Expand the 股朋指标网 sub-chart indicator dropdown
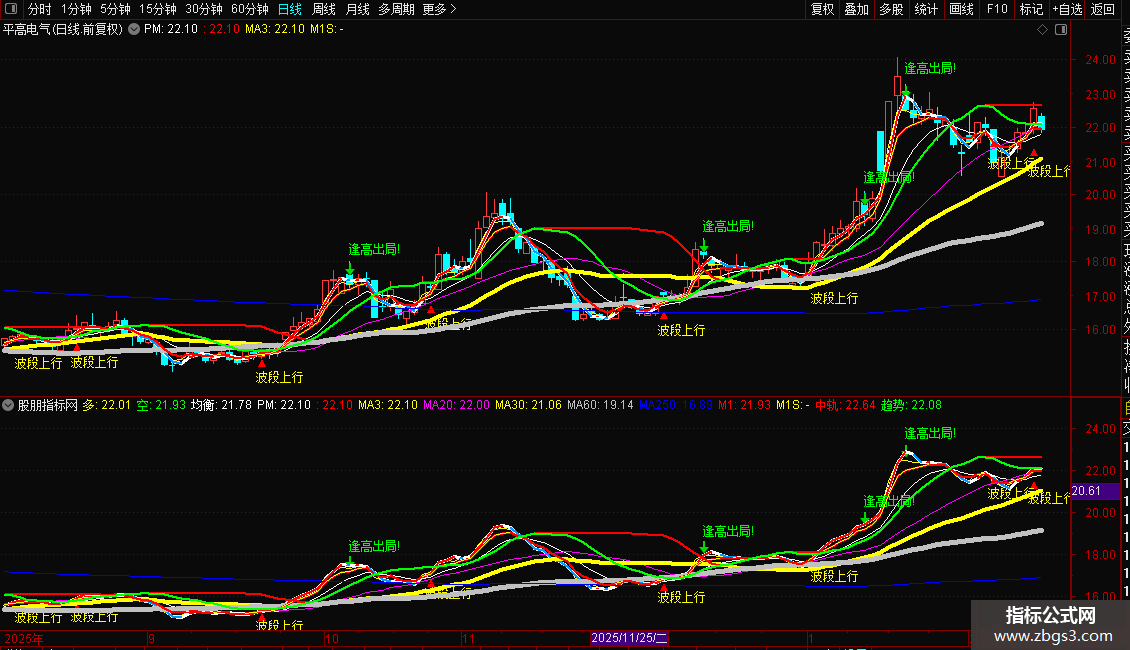This screenshot has width=1130, height=650. click(x=8, y=405)
